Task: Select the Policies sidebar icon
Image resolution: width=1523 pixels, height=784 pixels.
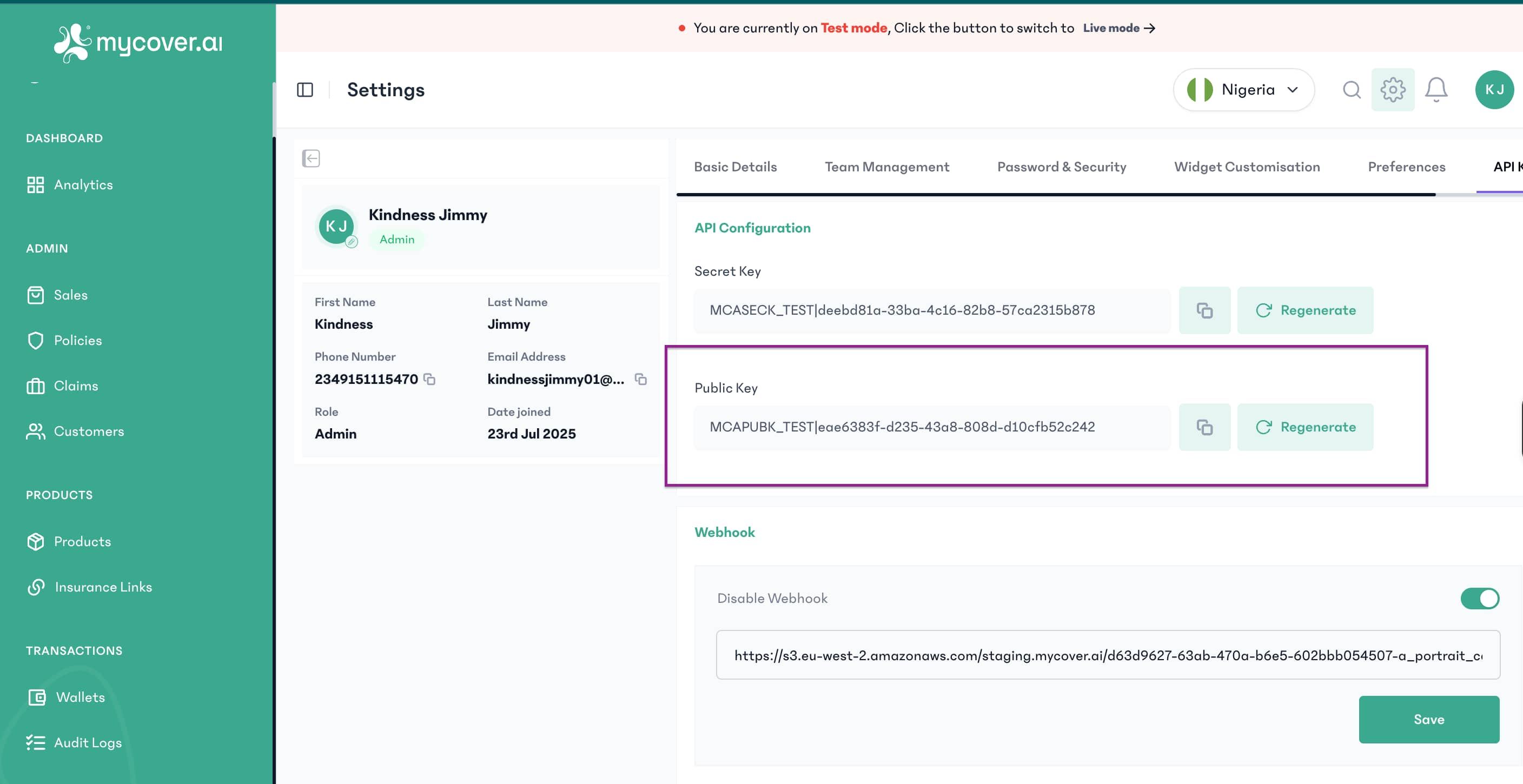Action: pyautogui.click(x=36, y=340)
